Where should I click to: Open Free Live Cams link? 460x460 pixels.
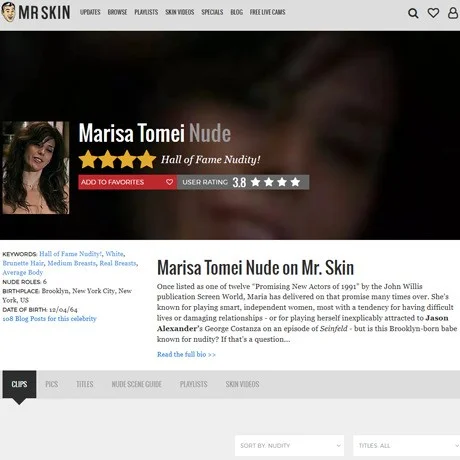pos(268,12)
